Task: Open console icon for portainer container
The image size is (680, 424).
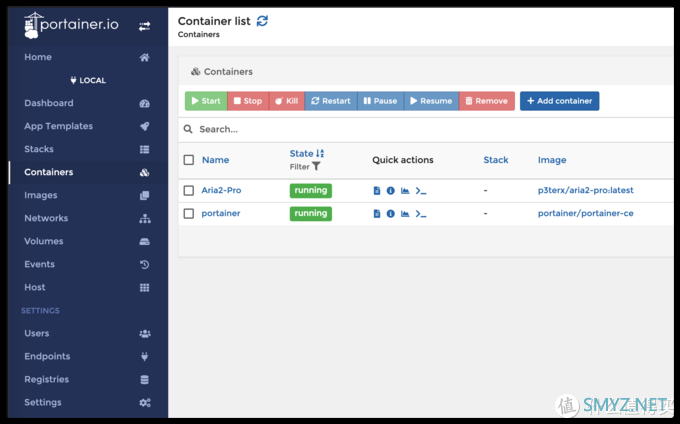Action: (x=421, y=214)
